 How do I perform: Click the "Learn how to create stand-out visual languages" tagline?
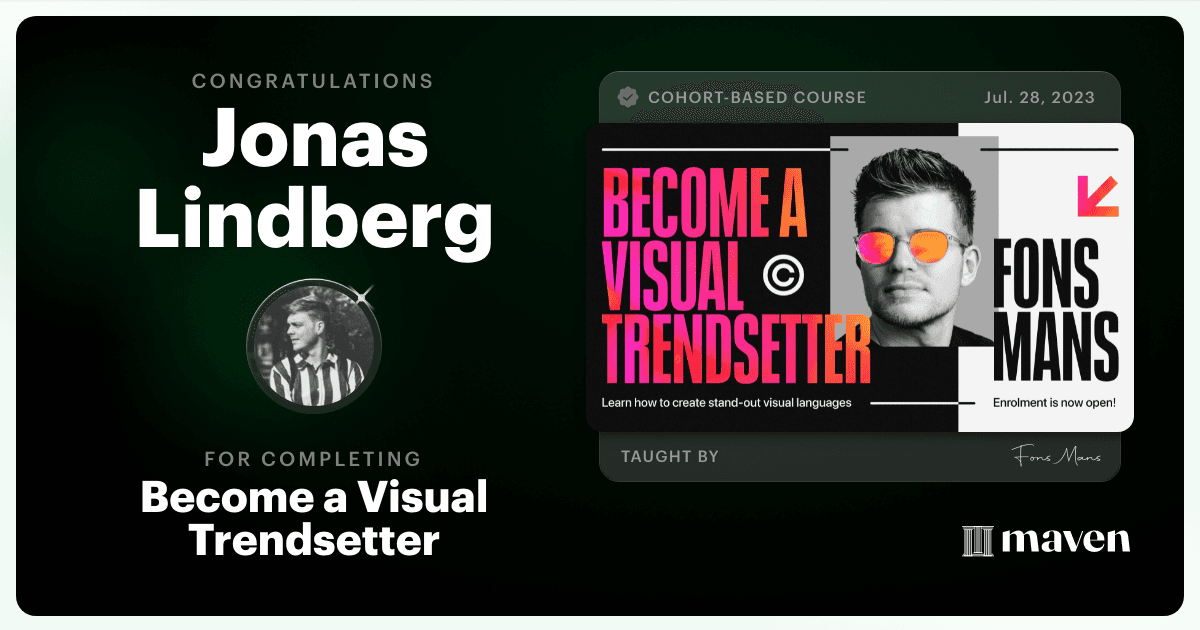coord(726,404)
